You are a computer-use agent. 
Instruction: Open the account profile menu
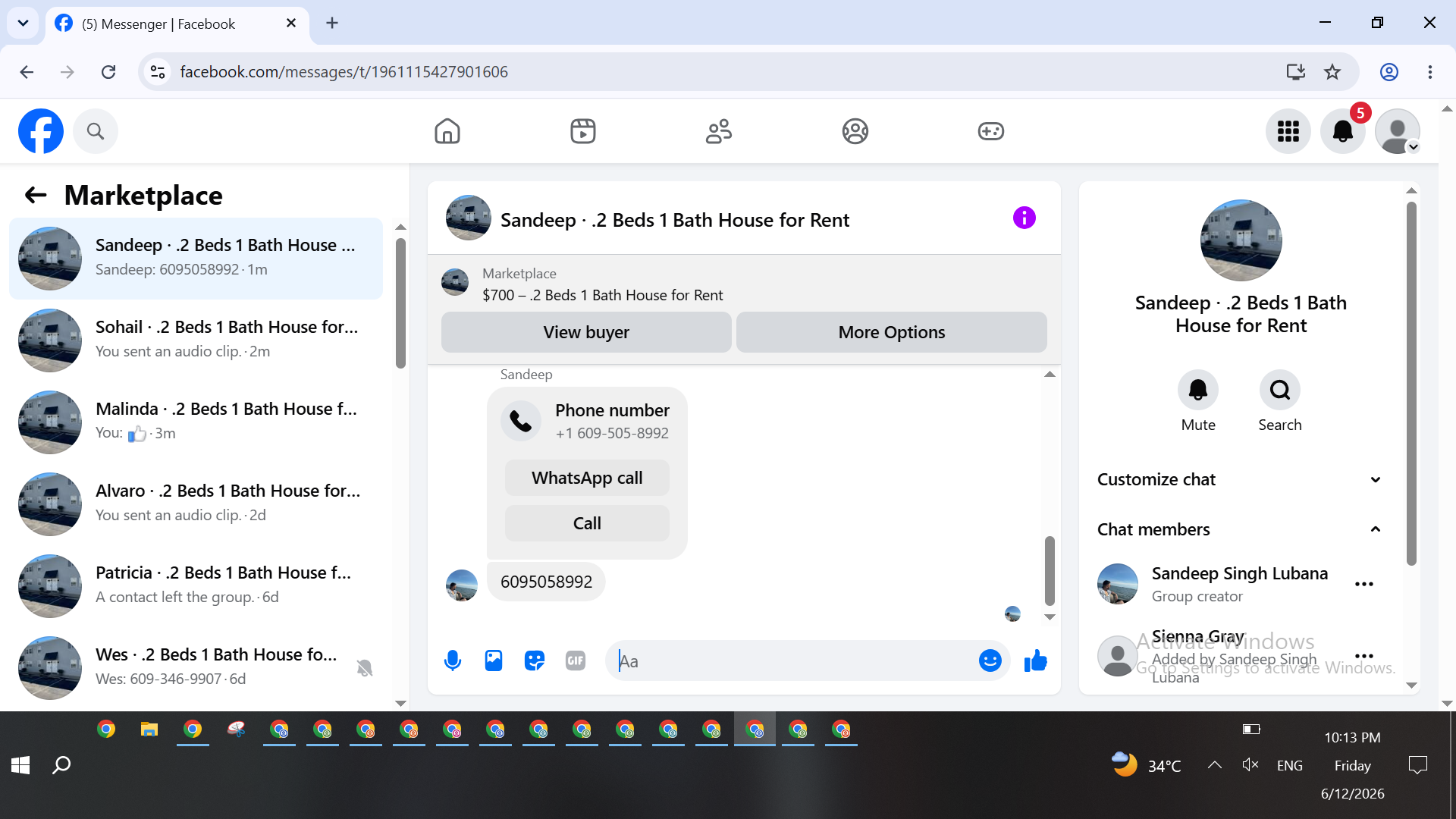(1398, 131)
